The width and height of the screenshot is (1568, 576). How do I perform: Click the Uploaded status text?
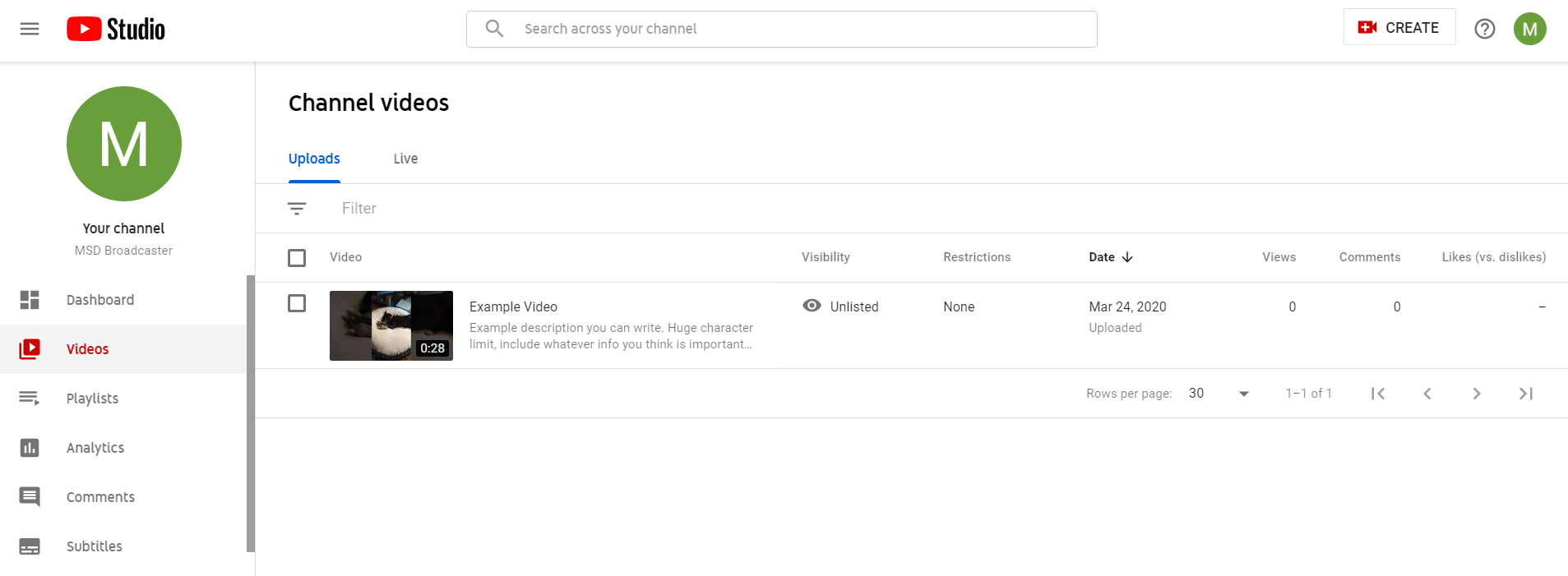click(x=1115, y=328)
